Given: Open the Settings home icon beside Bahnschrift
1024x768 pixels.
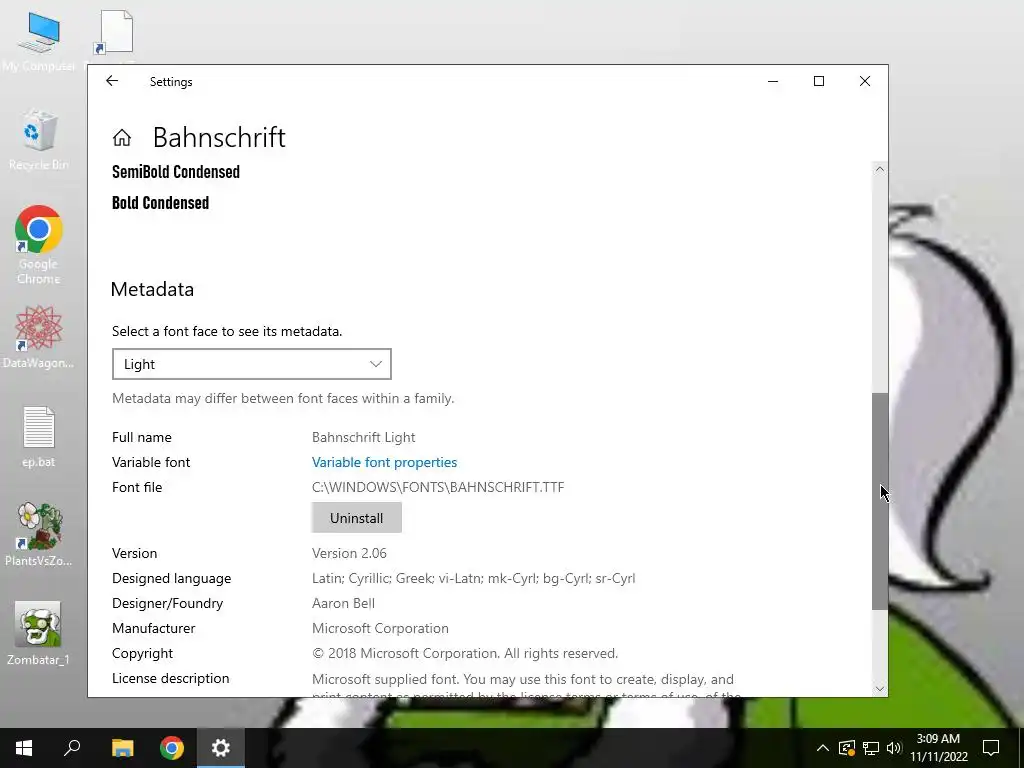Looking at the screenshot, I should pos(122,138).
